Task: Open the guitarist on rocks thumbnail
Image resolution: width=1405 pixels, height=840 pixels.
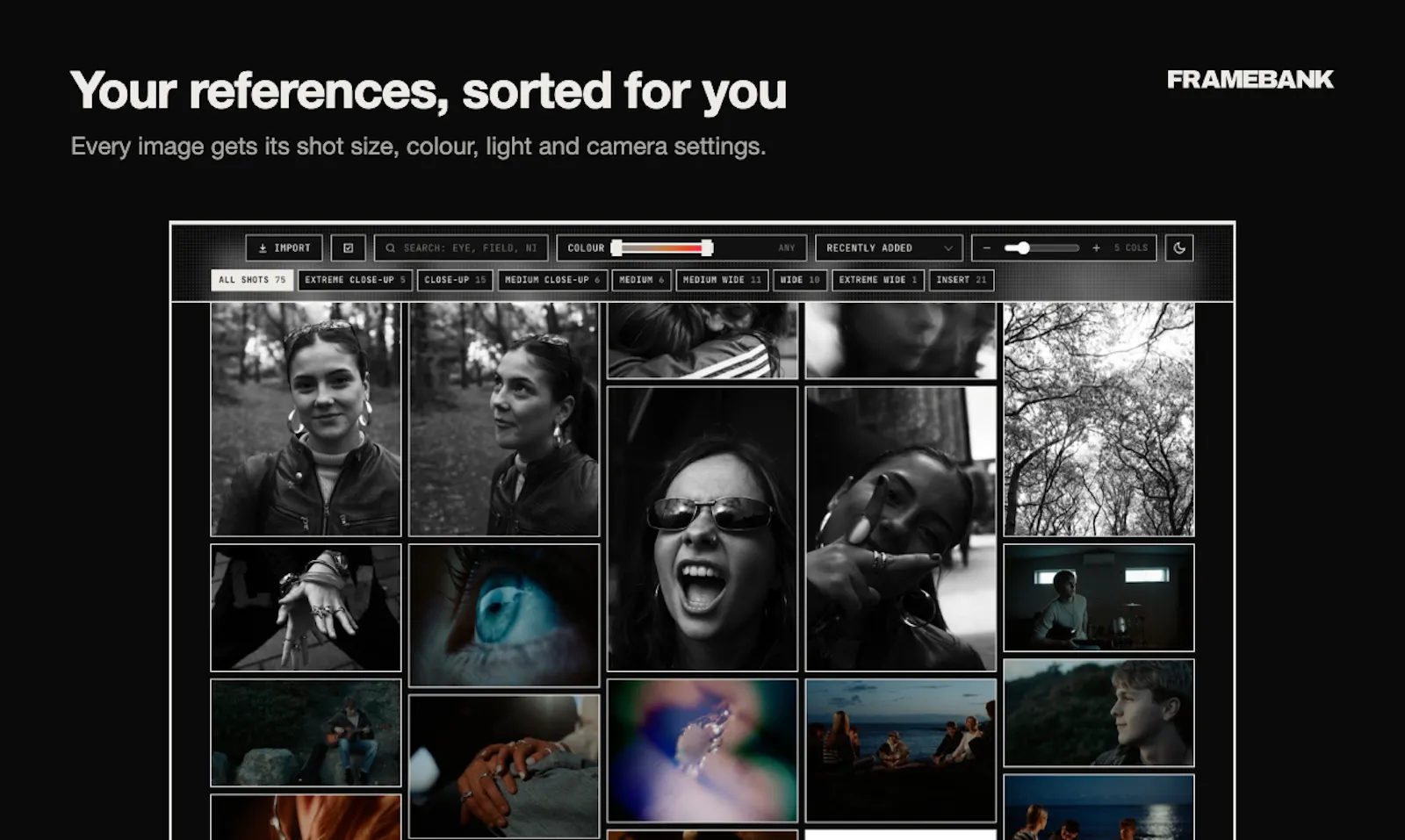Action: click(x=306, y=733)
